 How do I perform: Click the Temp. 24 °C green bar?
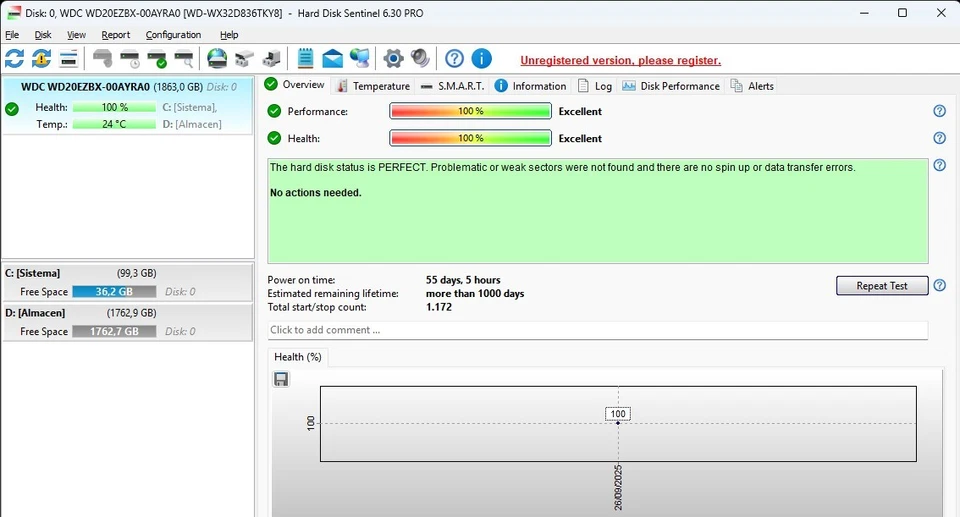coord(114,124)
